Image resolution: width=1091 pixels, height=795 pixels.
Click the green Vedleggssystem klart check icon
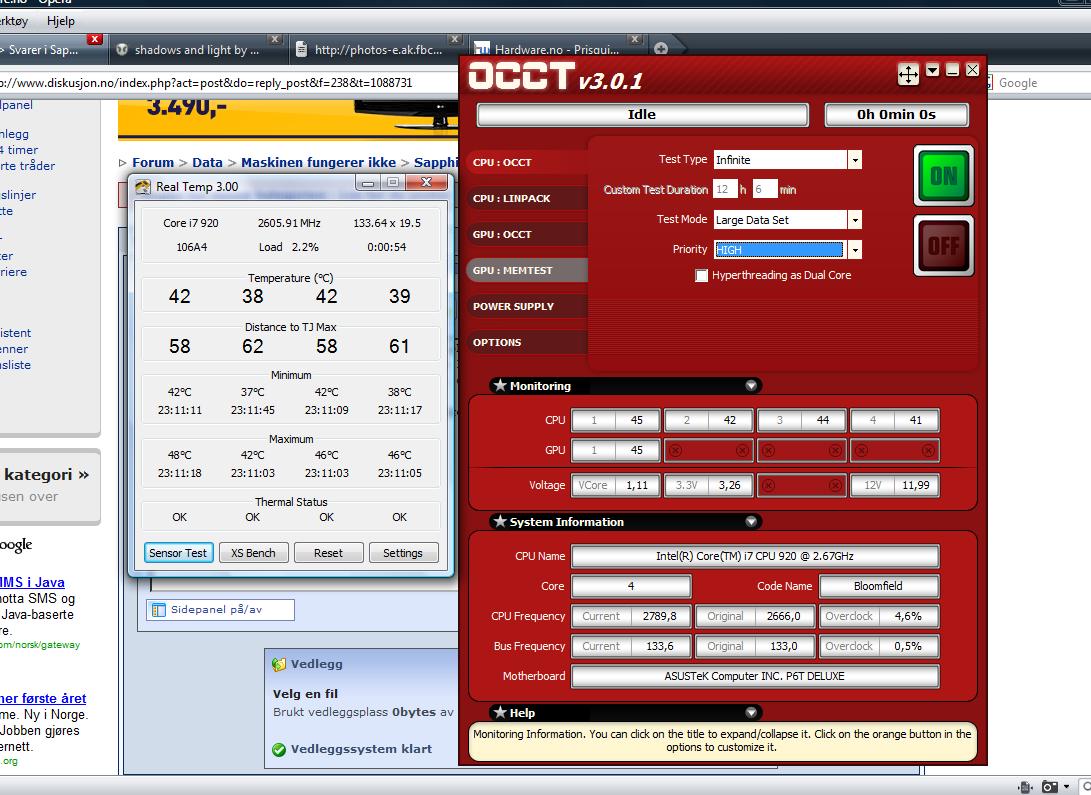pos(279,750)
